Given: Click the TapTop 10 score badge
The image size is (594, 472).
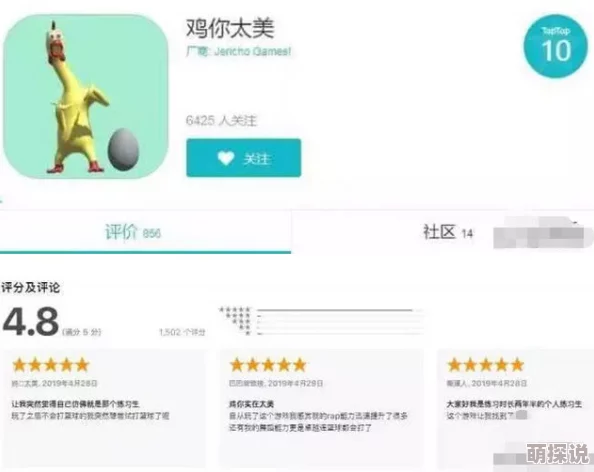Looking at the screenshot, I should pyautogui.click(x=556, y=46).
